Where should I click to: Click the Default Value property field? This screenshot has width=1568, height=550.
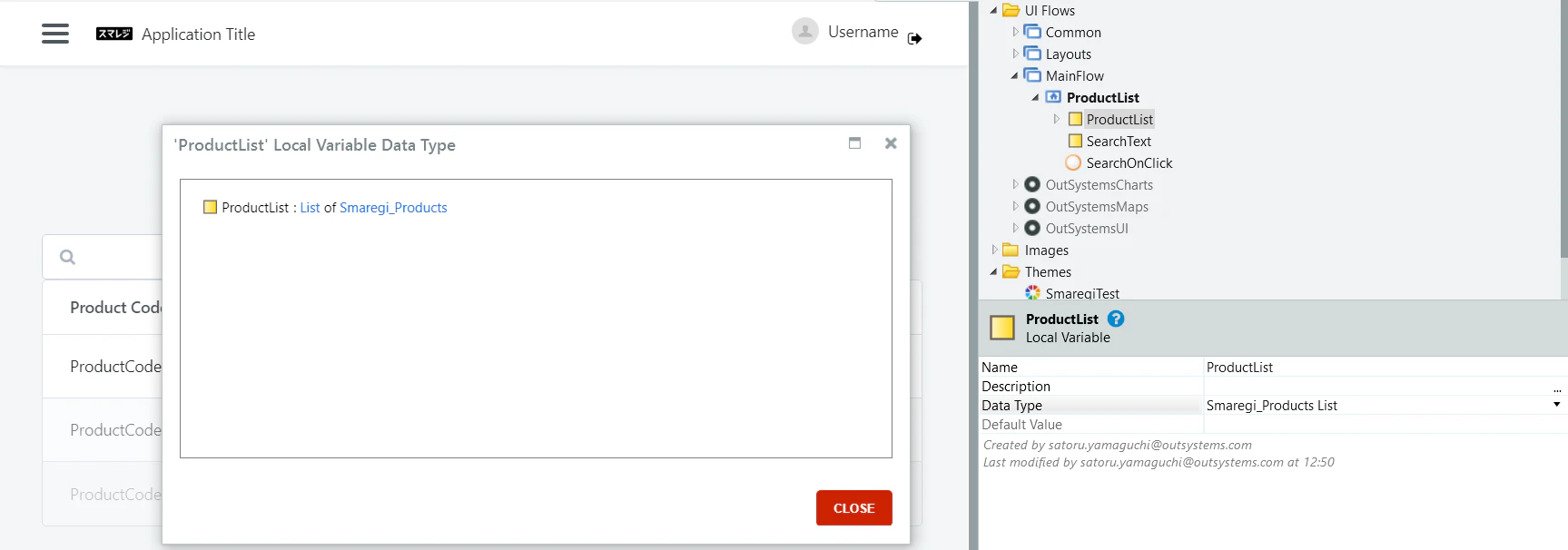point(1385,425)
